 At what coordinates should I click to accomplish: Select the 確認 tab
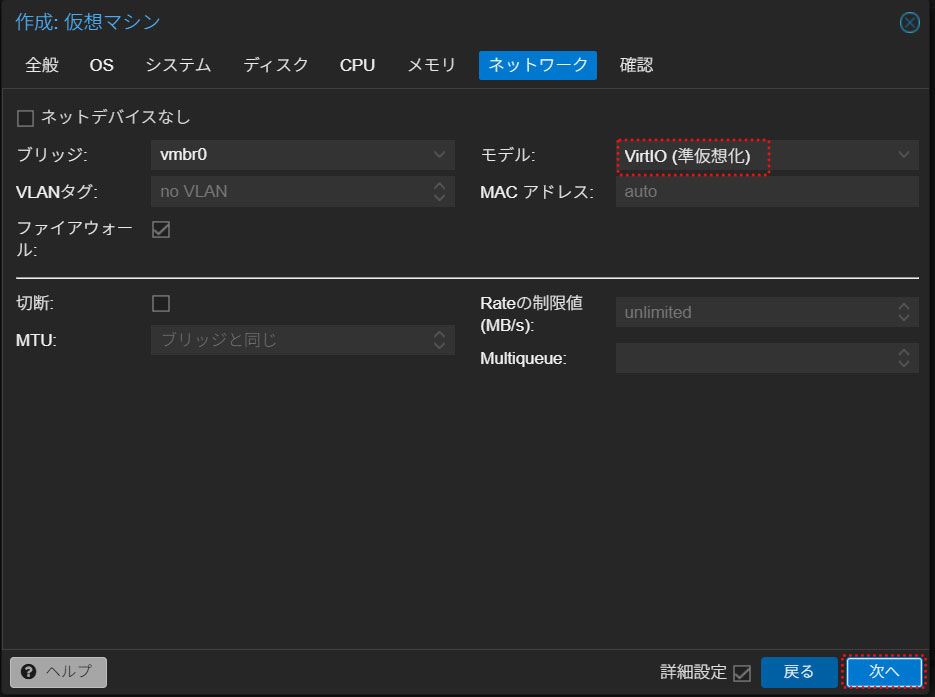tap(636, 65)
